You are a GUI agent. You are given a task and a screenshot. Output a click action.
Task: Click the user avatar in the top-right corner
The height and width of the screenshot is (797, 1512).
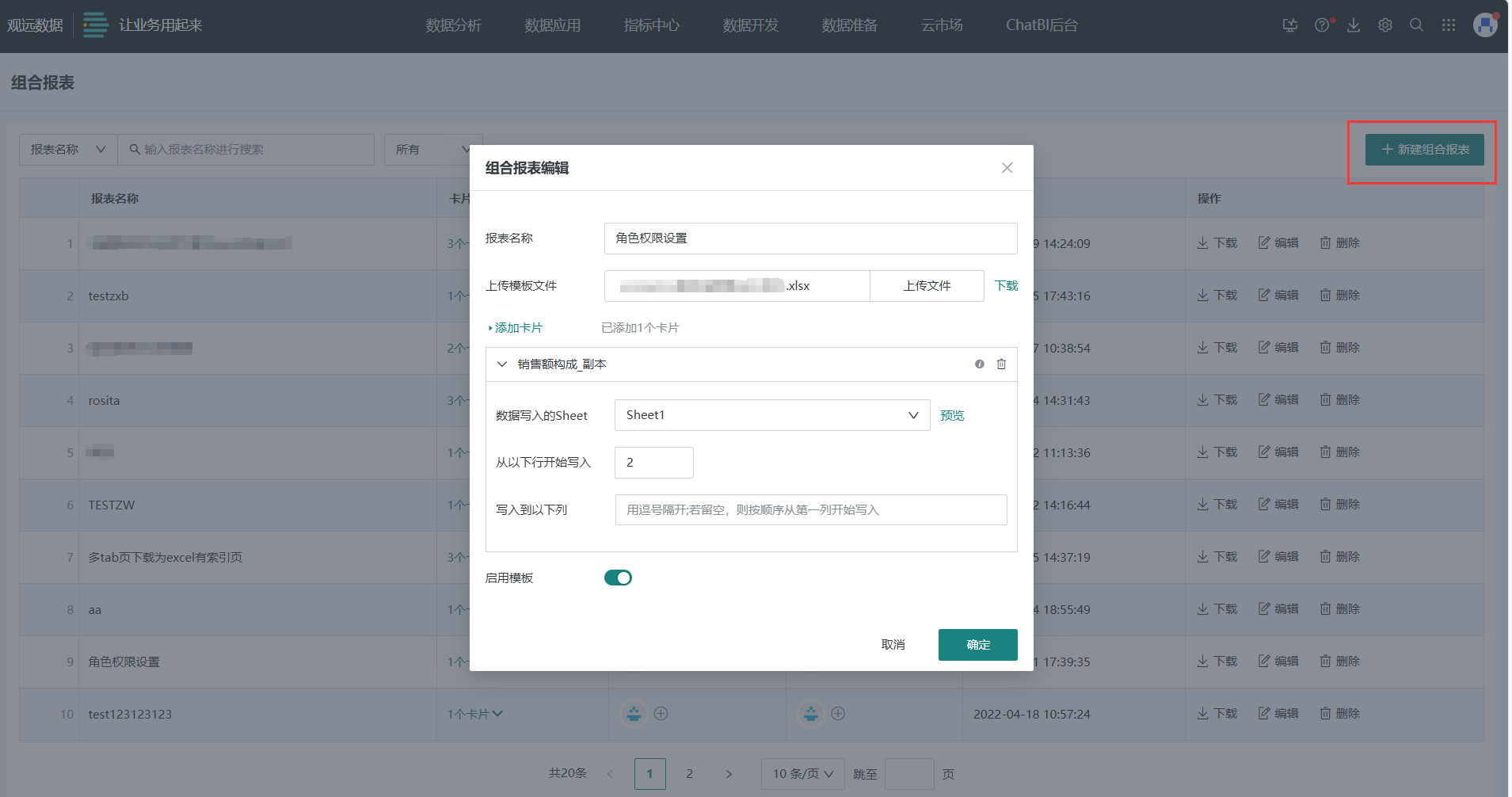pyautogui.click(x=1485, y=25)
